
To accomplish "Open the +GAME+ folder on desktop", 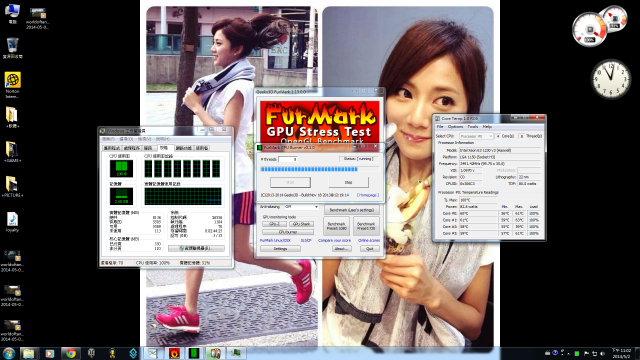I will click(12, 151).
